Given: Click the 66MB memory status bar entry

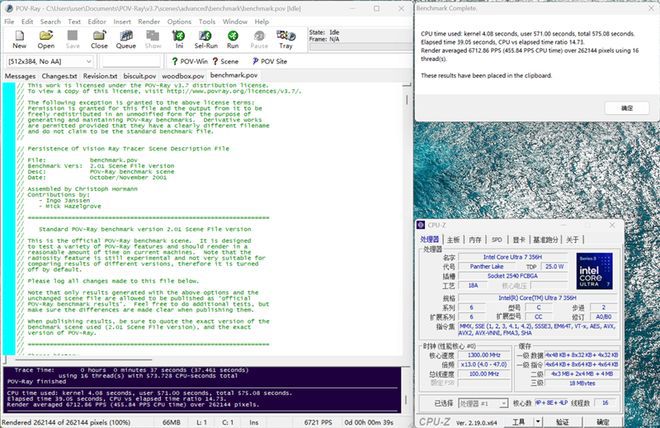Looking at the screenshot, I should coord(171,422).
